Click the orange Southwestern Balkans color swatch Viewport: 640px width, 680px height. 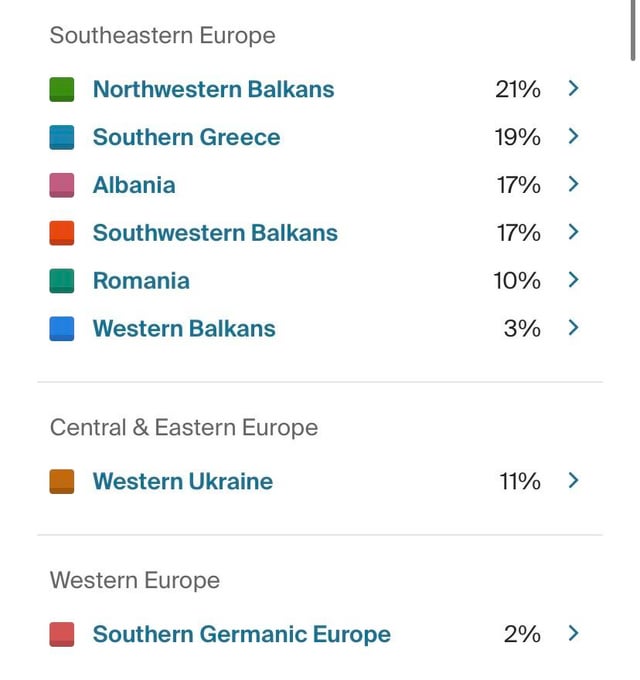[63, 233]
